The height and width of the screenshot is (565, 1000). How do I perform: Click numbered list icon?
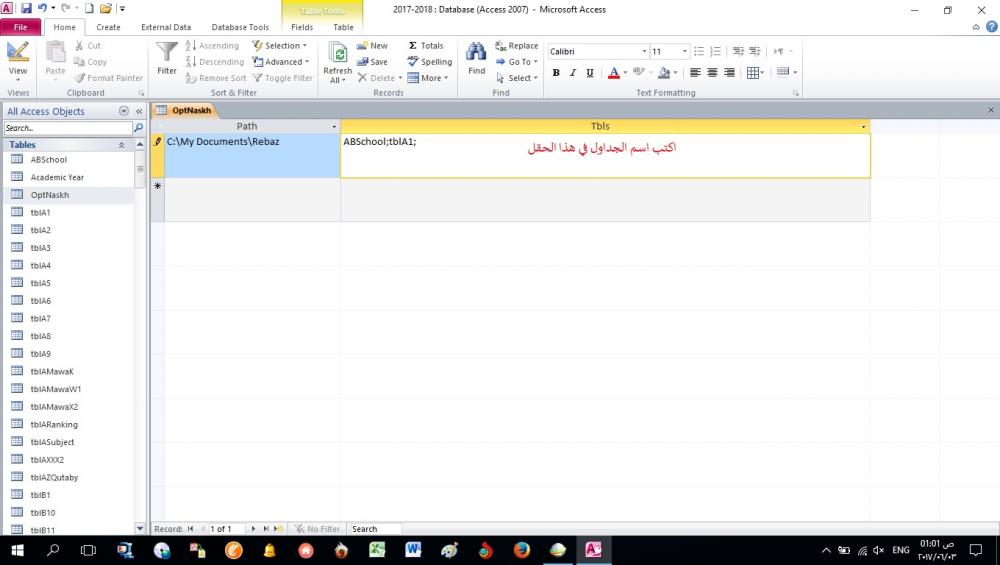coord(716,51)
